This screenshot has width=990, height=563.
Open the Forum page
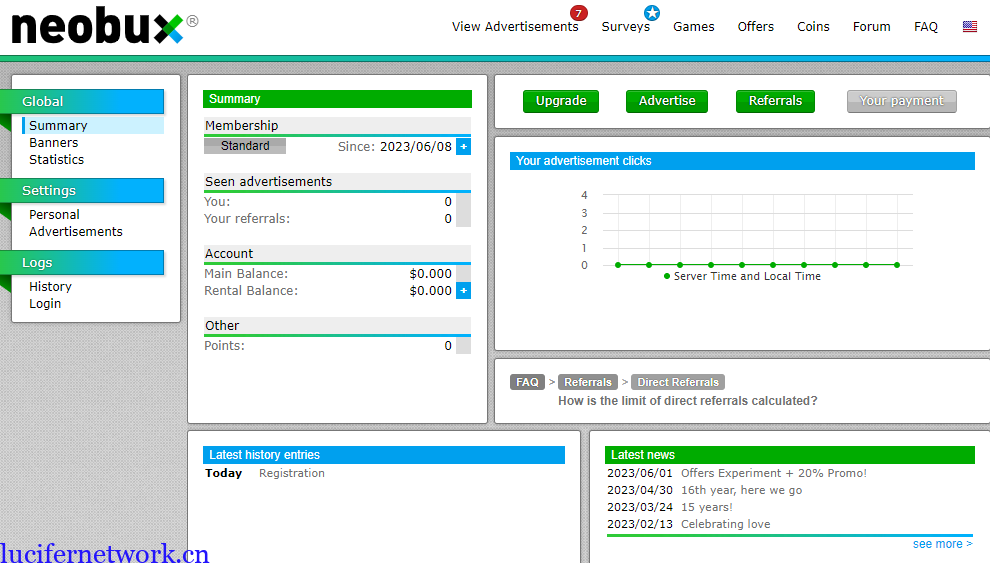(x=871, y=27)
